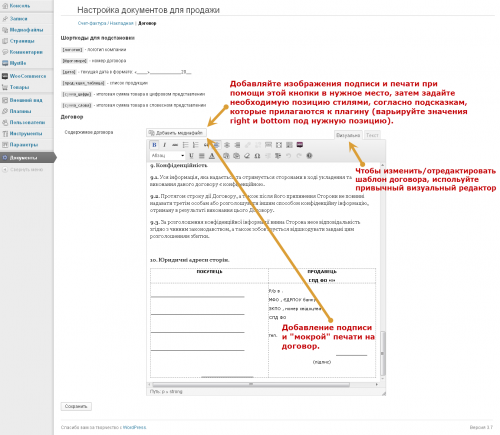The height and width of the screenshot is (435, 500).
Task: Collapse sidebar via Свернуть меню
Action: 27,170
